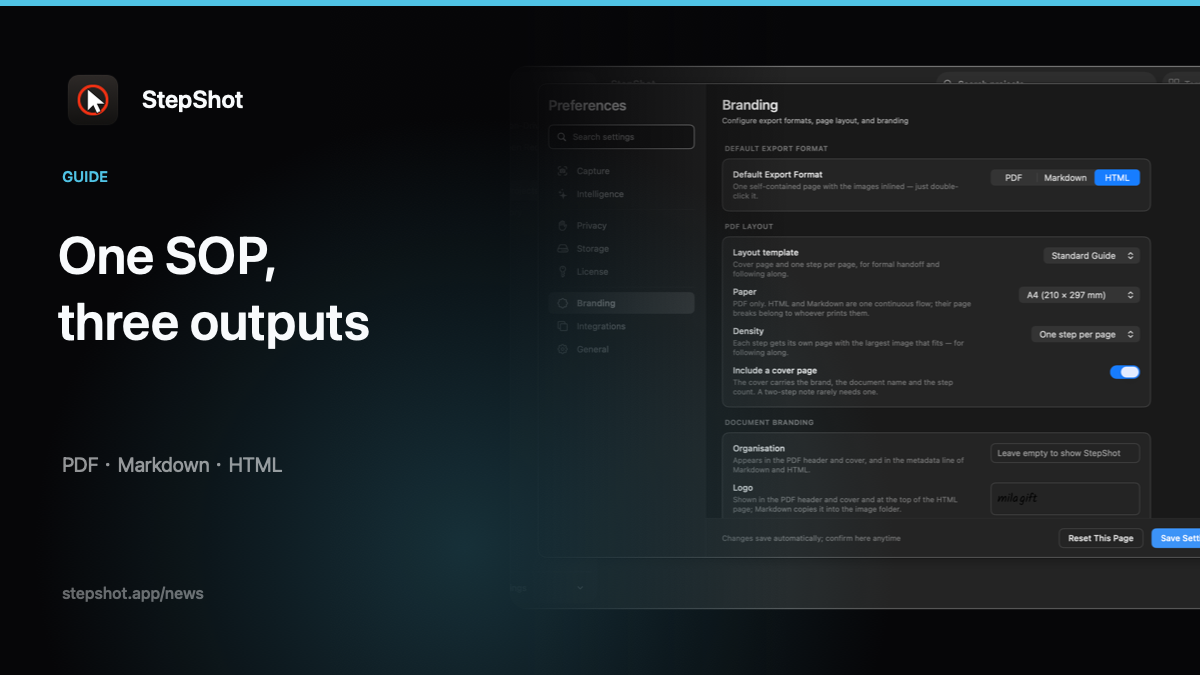Image resolution: width=1200 pixels, height=675 pixels.
Task: Click the grid view icon in background window
Action: tap(1173, 84)
